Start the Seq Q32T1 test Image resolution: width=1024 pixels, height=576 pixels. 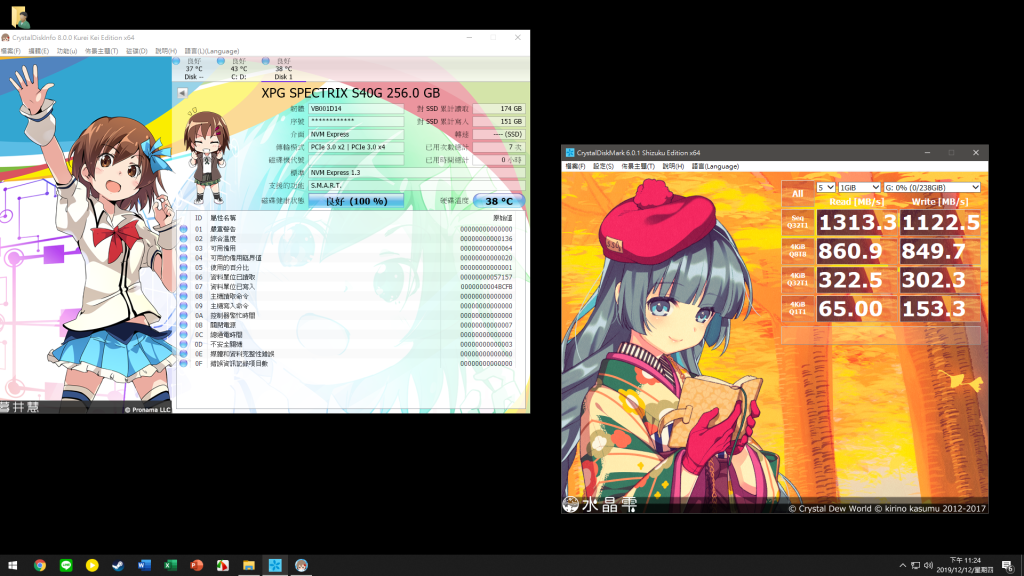[x=797, y=222]
